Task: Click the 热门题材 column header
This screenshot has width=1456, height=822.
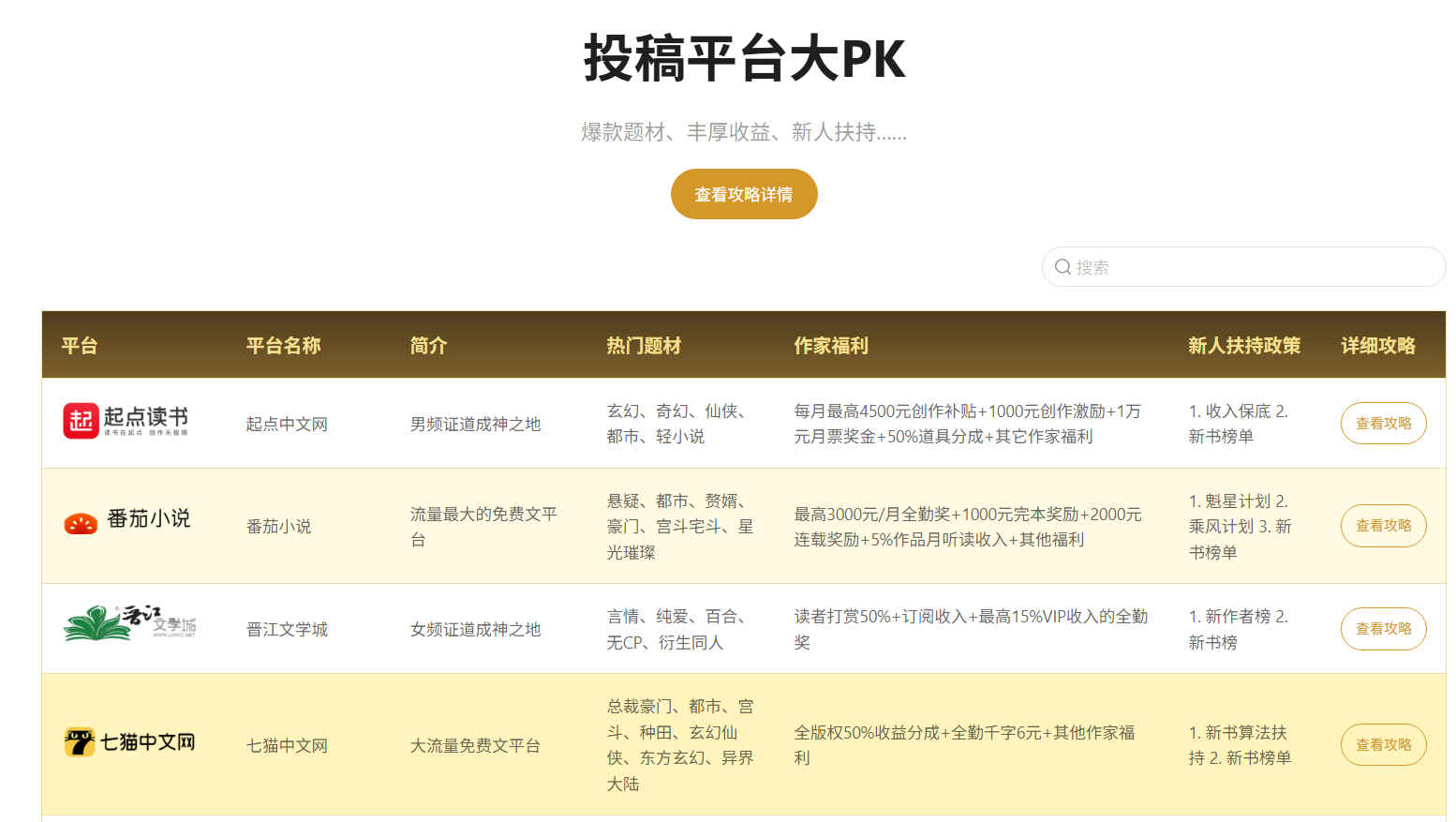Action: click(x=644, y=346)
